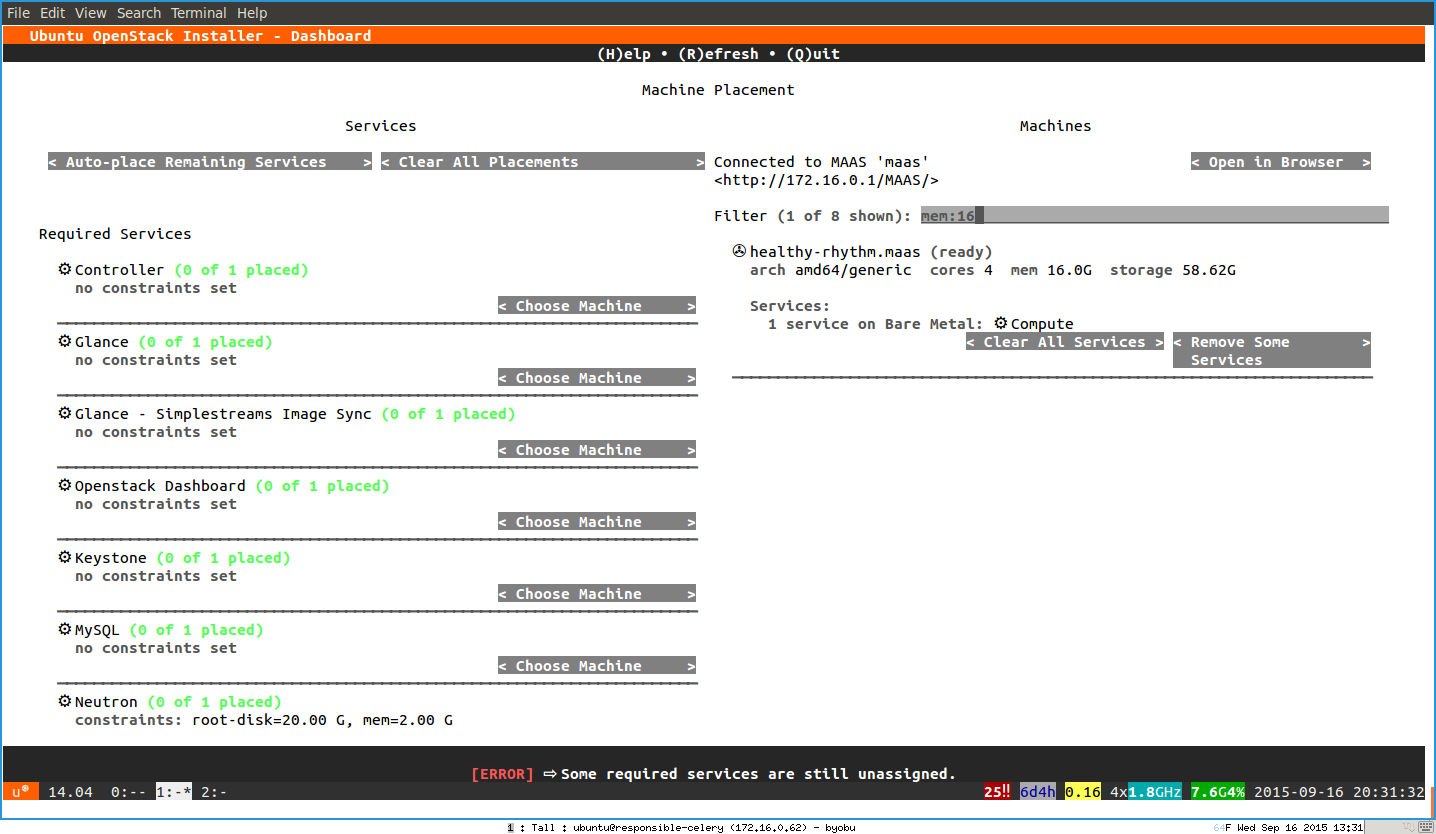Click the Compute service name under Services
The height and width of the screenshot is (834, 1436).
[1042, 324]
